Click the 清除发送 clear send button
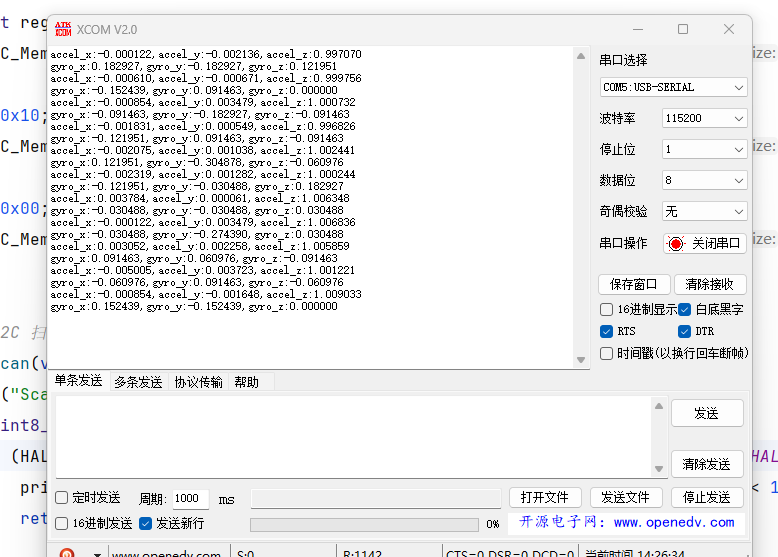The image size is (778, 557). [x=707, y=464]
